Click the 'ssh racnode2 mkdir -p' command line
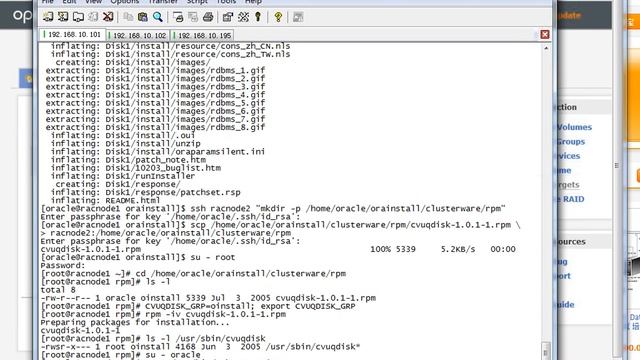 273,209
